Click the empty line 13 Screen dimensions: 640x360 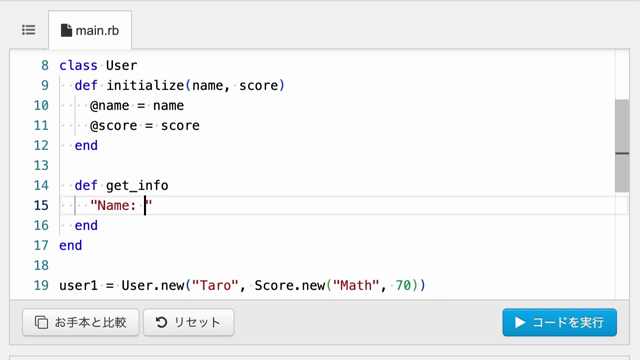pos(337,165)
